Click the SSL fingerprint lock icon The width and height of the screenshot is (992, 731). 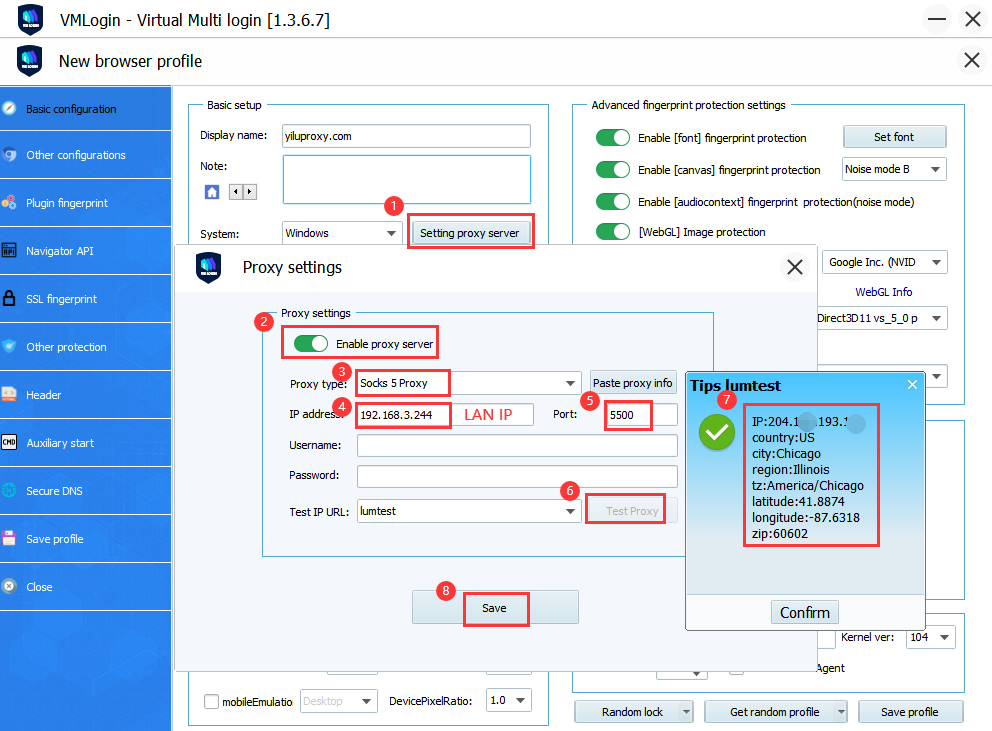pos(9,298)
